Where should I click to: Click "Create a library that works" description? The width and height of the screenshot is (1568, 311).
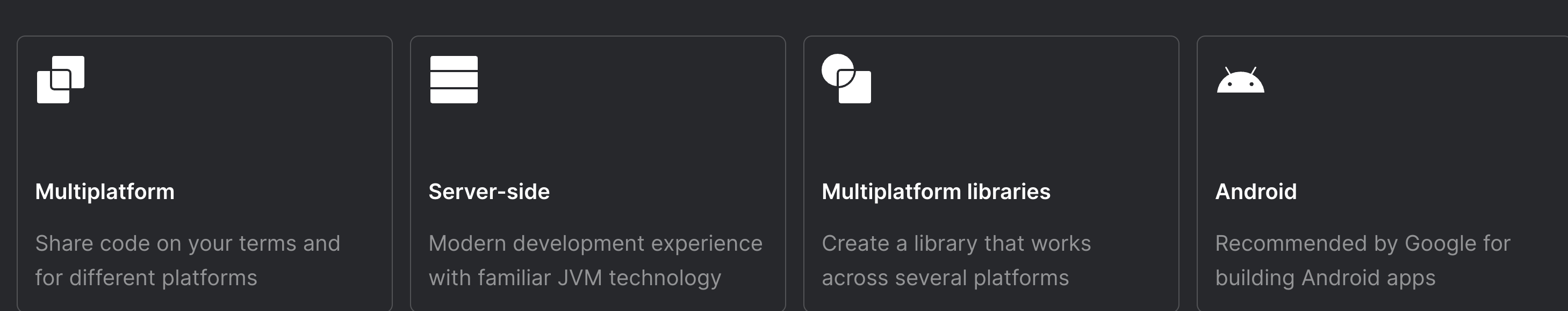click(956, 243)
